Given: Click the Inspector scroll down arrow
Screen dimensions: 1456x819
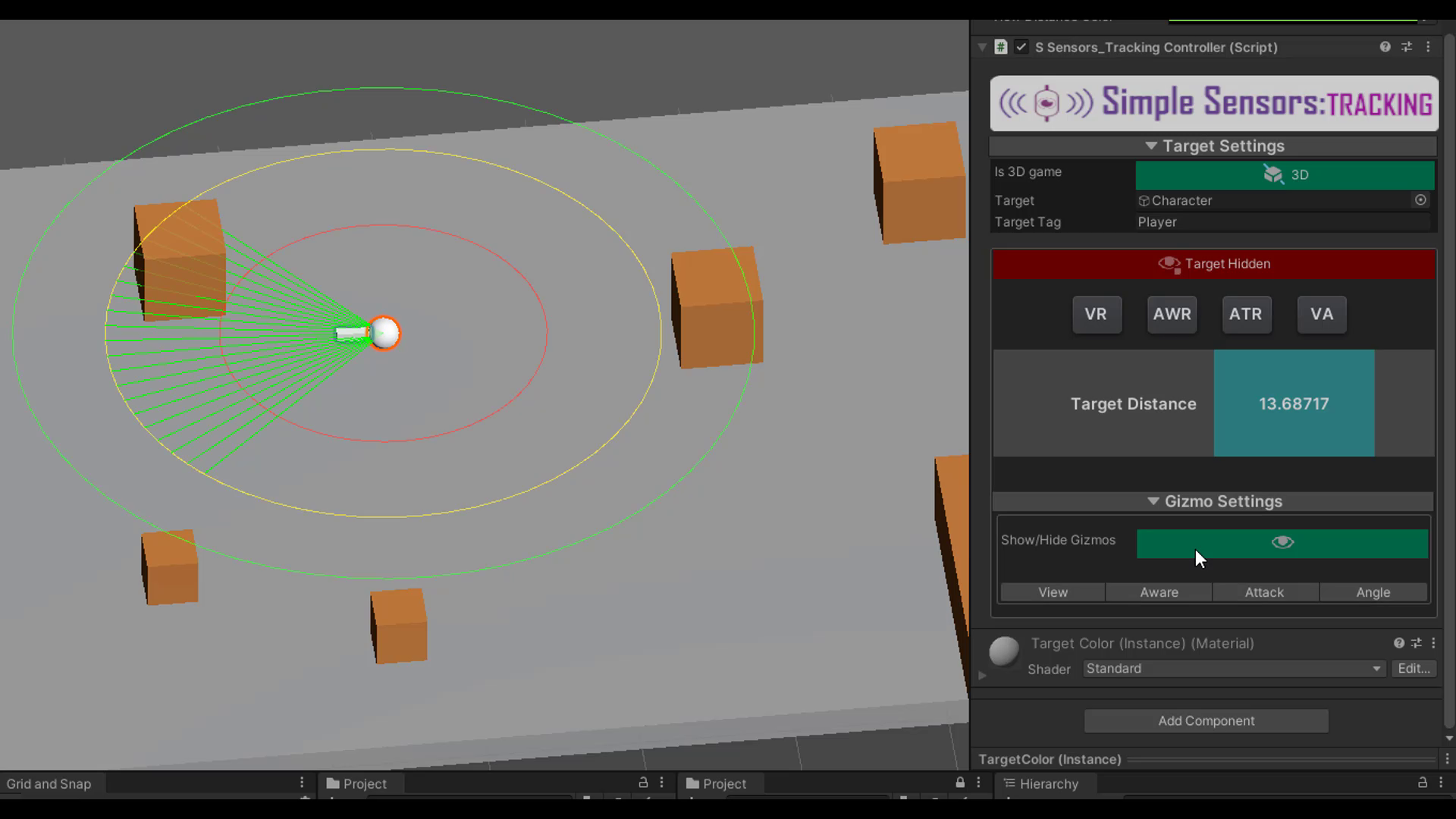Looking at the screenshot, I should coord(1449,738).
